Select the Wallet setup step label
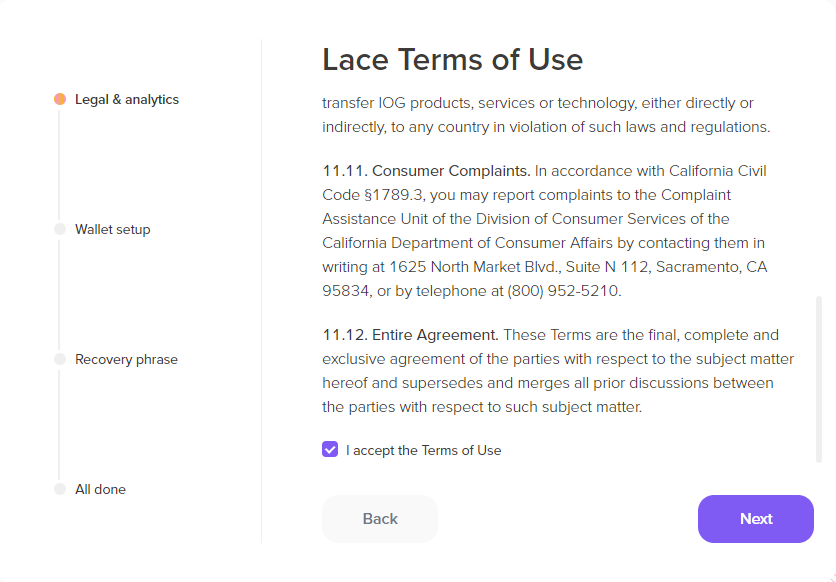Image resolution: width=836 pixels, height=582 pixels. [113, 229]
